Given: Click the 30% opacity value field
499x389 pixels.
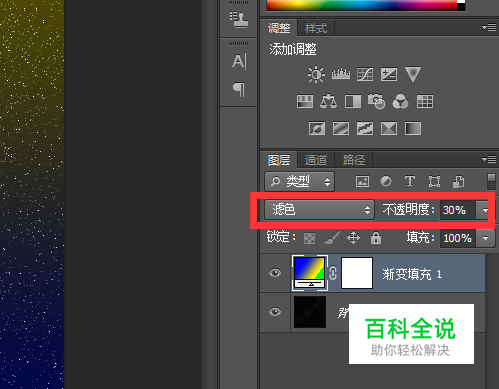Looking at the screenshot, I should pyautogui.click(x=457, y=210).
